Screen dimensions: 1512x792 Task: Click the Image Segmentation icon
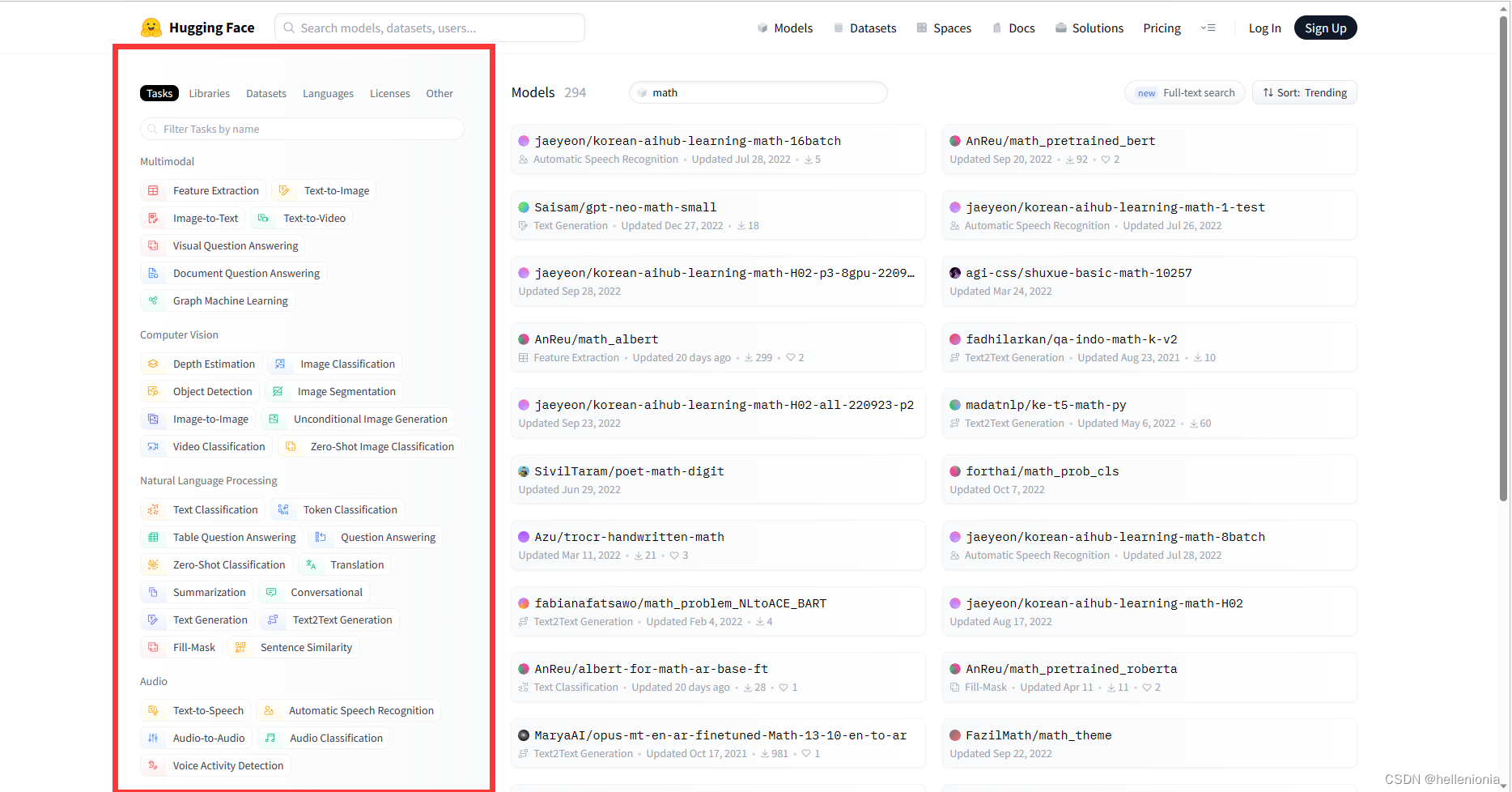pos(278,392)
